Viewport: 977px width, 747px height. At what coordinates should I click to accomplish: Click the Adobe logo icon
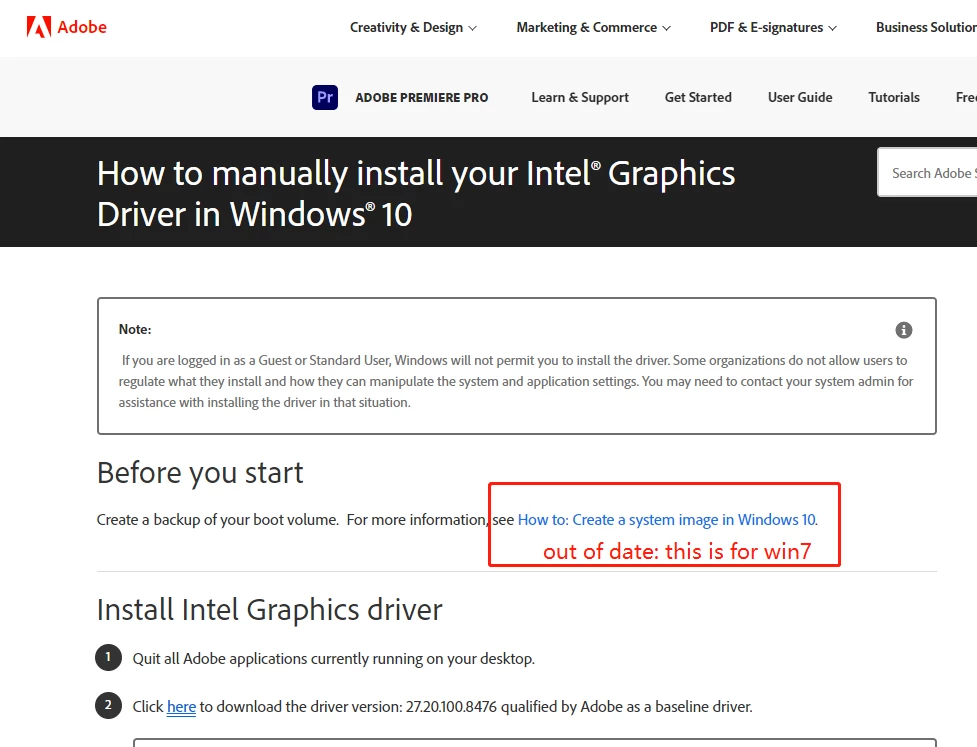coord(39,27)
